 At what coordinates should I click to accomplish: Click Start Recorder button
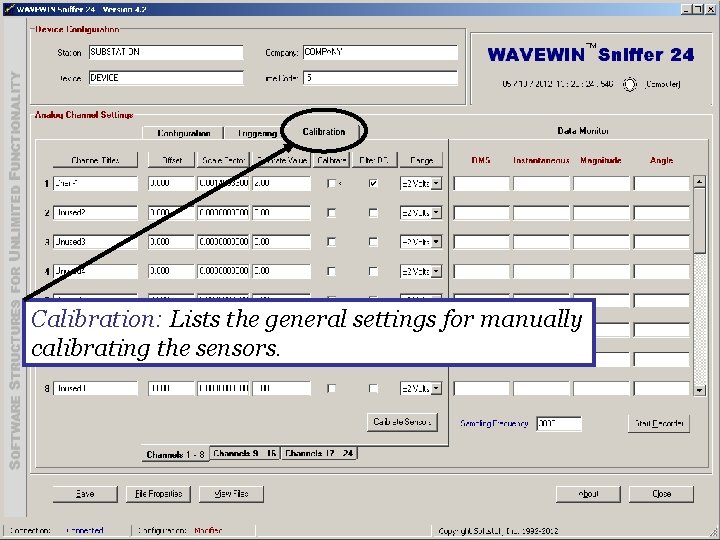659,423
